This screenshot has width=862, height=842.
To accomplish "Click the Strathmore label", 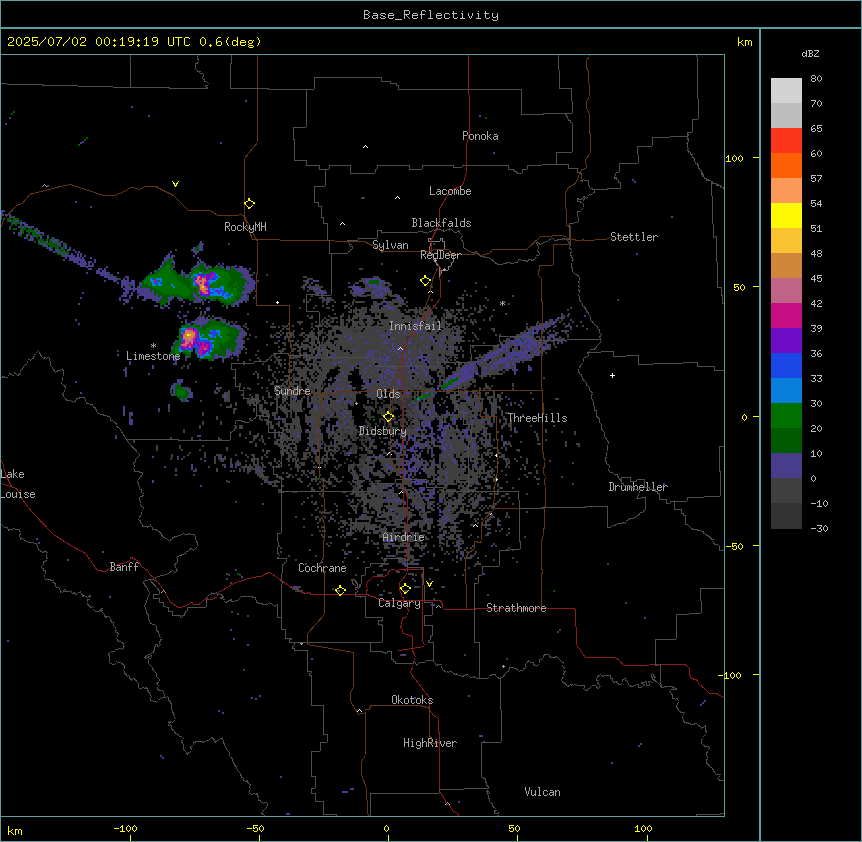I will point(516,608).
